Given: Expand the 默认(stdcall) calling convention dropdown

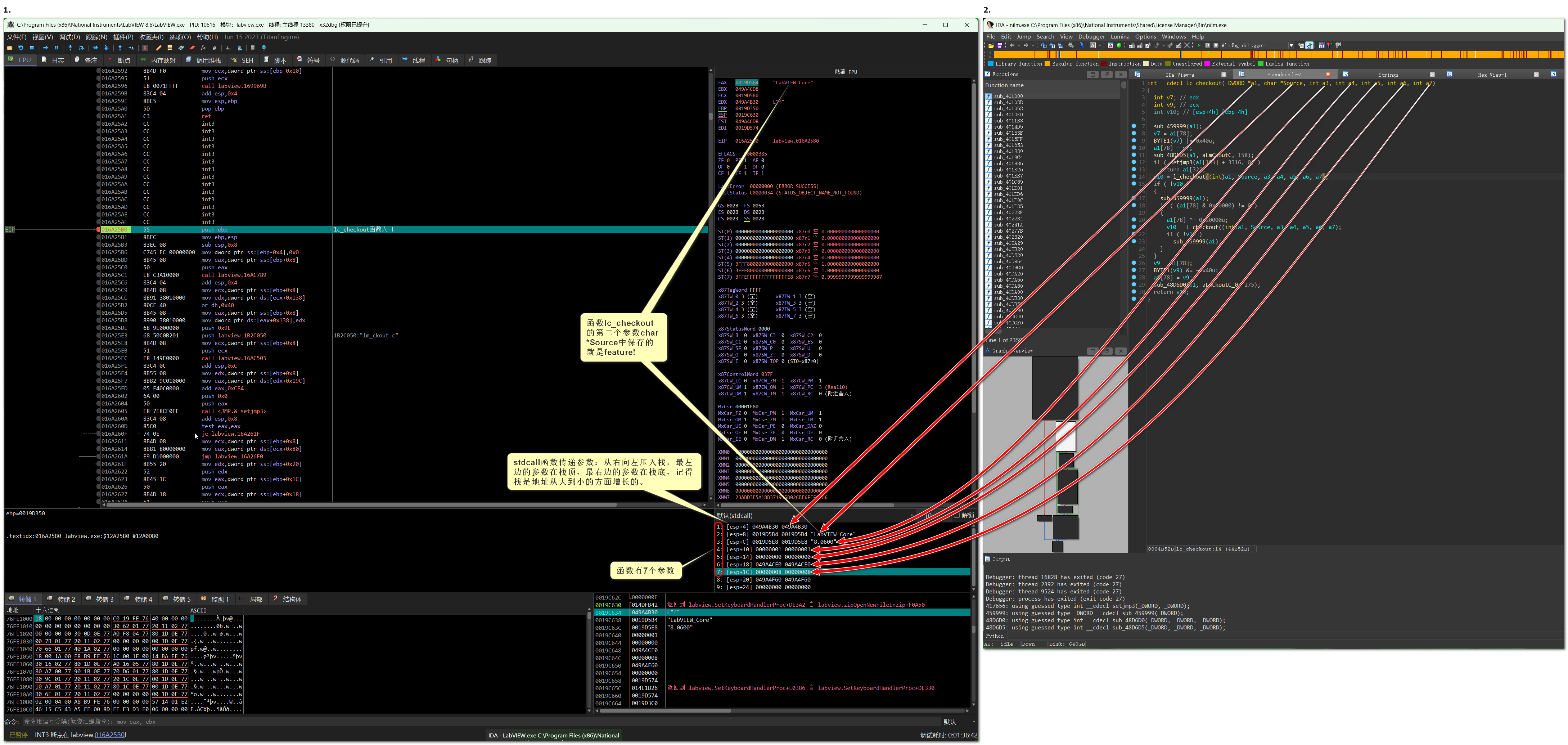Looking at the screenshot, I should point(911,516).
